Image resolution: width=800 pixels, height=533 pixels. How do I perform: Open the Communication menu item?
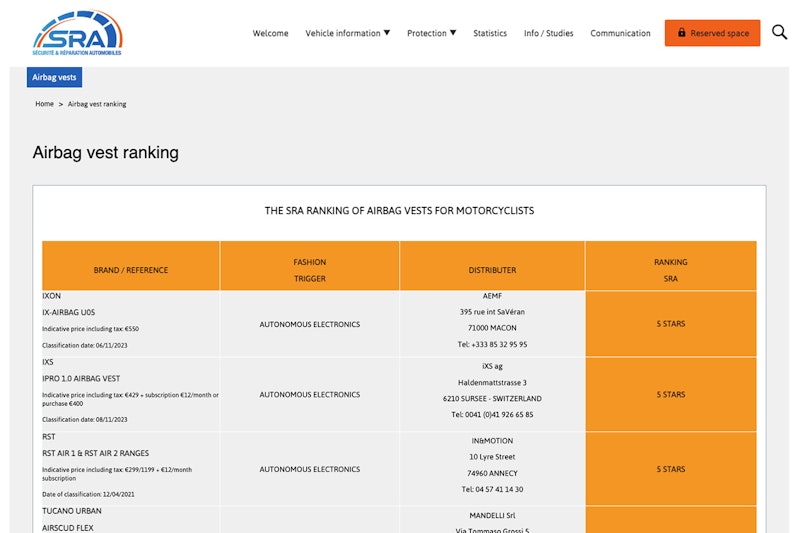(620, 33)
